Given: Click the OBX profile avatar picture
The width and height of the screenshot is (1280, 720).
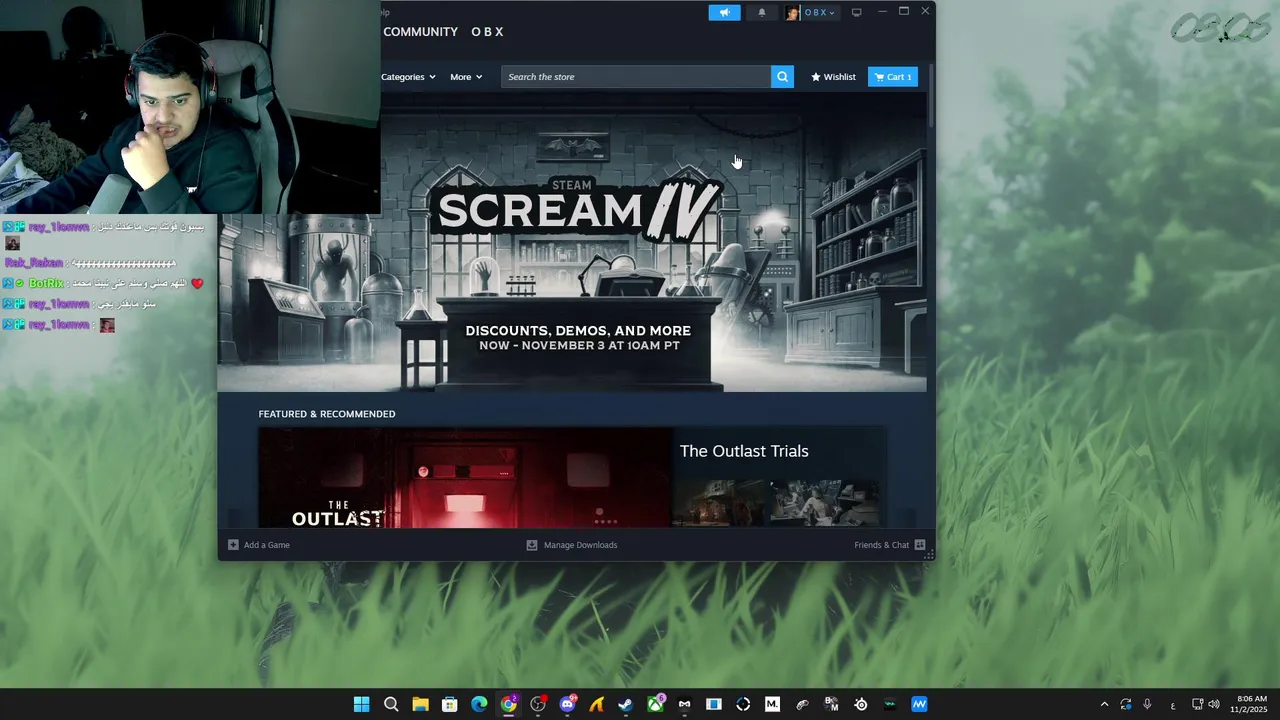Looking at the screenshot, I should (792, 13).
